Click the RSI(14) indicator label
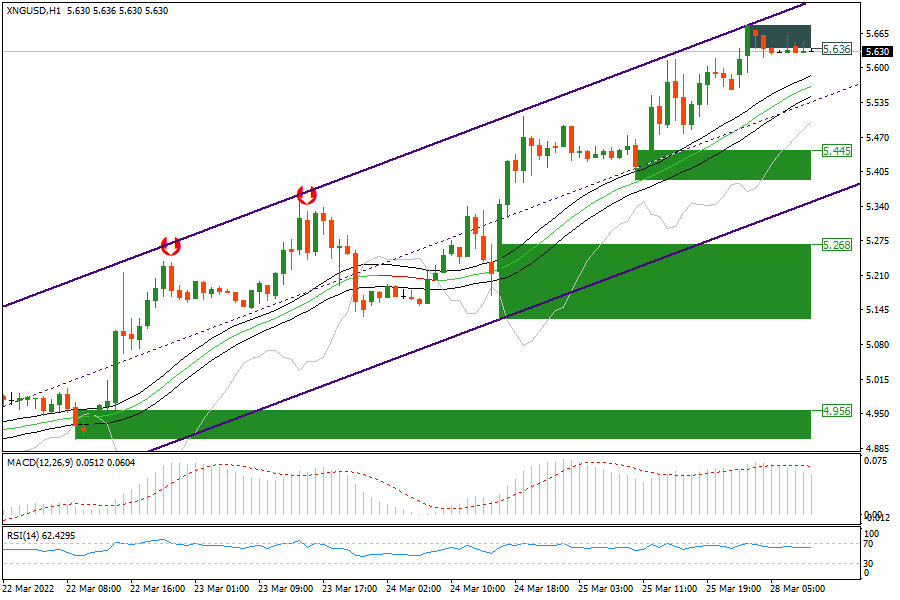Image resolution: width=900 pixels, height=600 pixels. pyautogui.click(x=22, y=536)
